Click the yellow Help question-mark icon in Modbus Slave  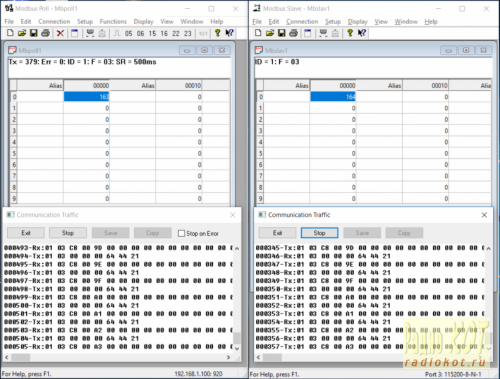[350, 33]
